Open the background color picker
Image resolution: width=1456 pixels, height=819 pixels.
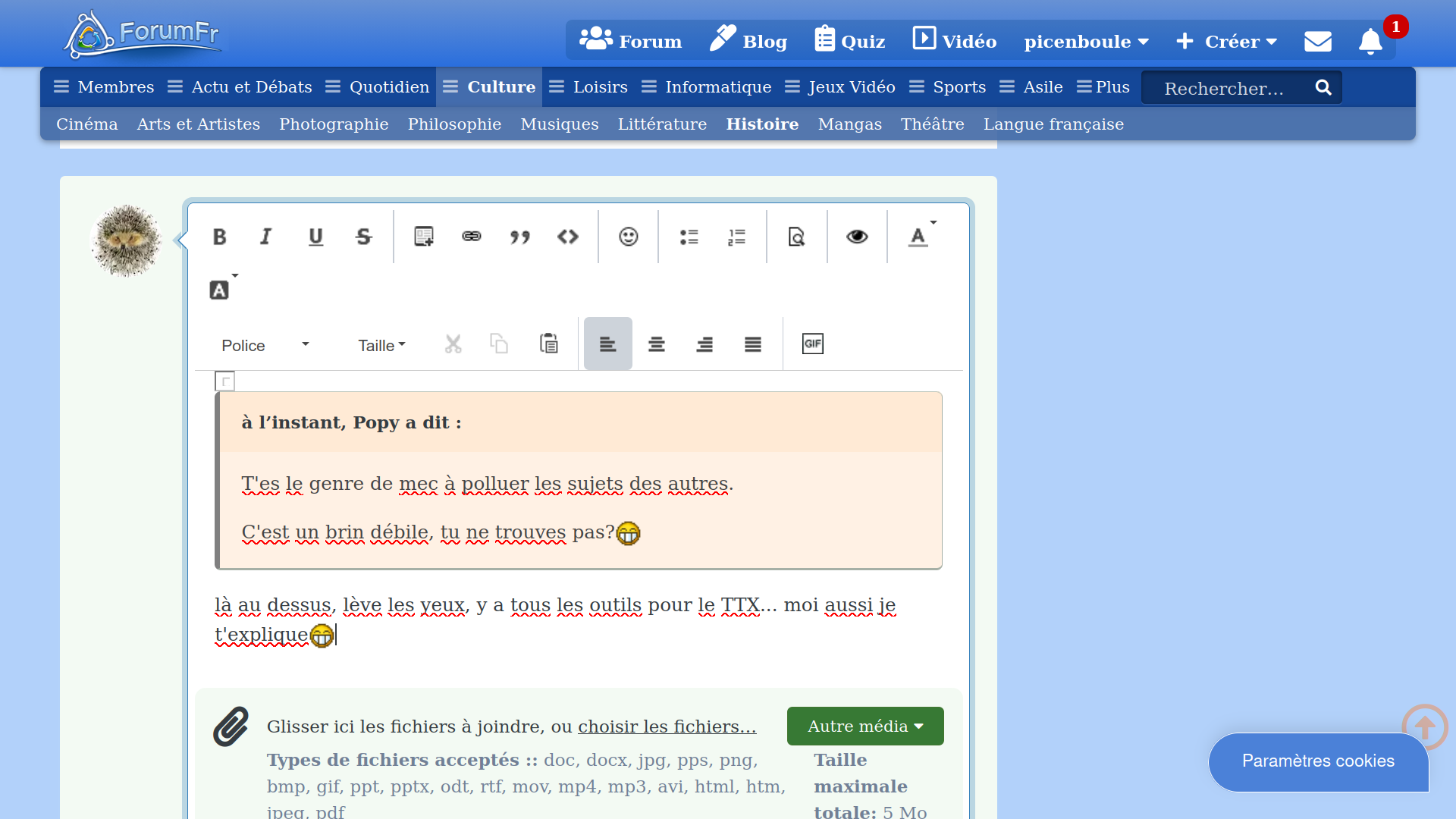(223, 289)
